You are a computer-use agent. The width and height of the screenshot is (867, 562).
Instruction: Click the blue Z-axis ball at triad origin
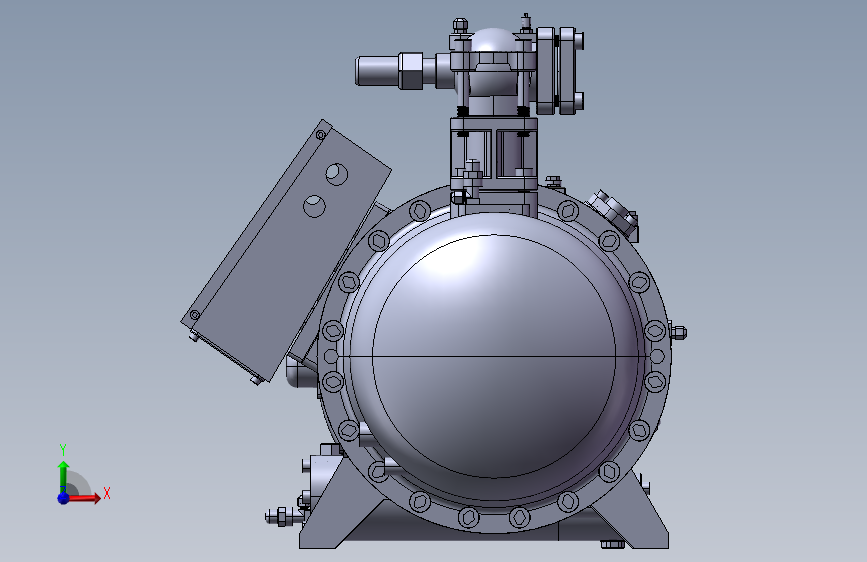(63, 498)
